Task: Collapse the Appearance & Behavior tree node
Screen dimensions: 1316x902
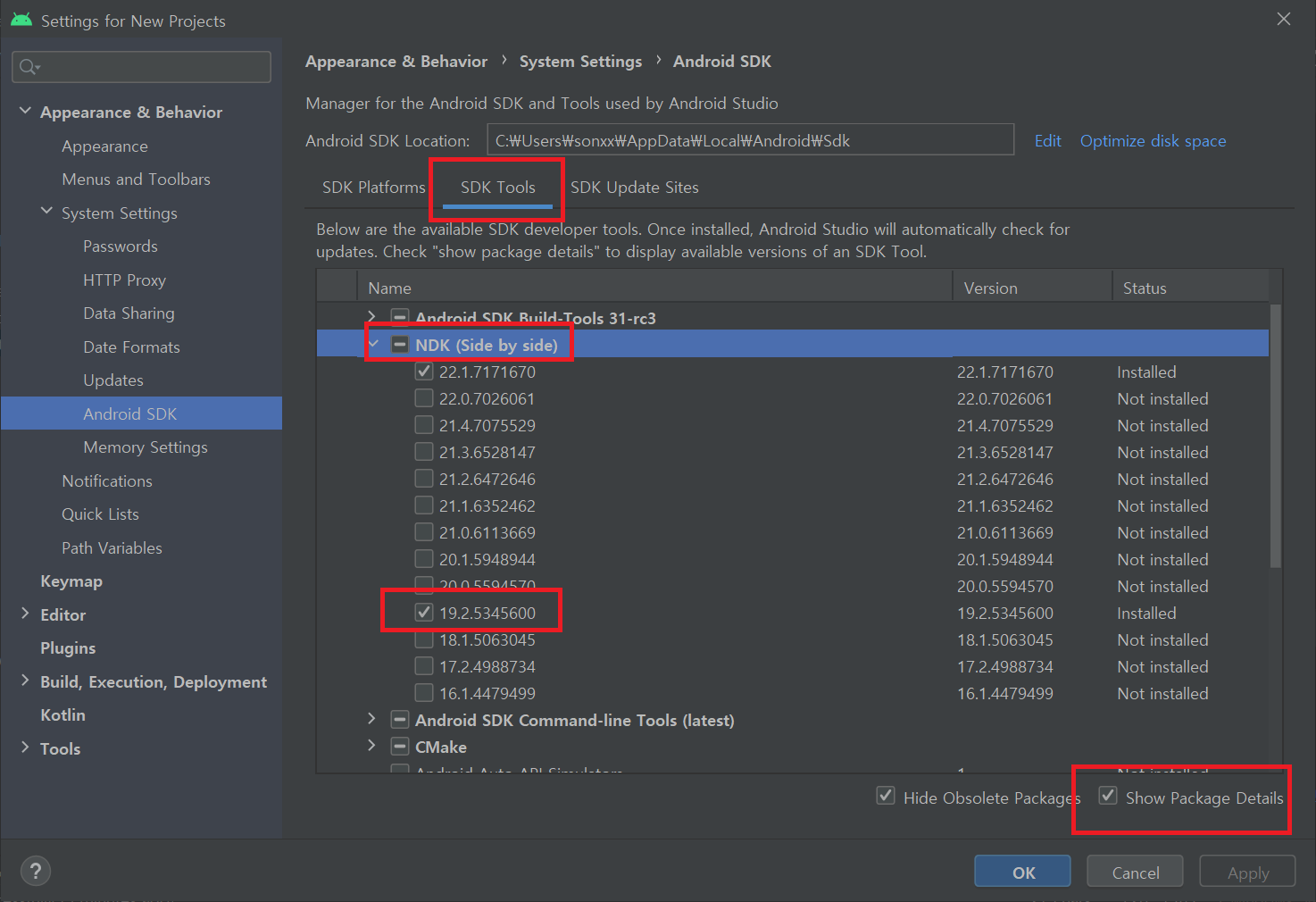Action: tap(25, 112)
